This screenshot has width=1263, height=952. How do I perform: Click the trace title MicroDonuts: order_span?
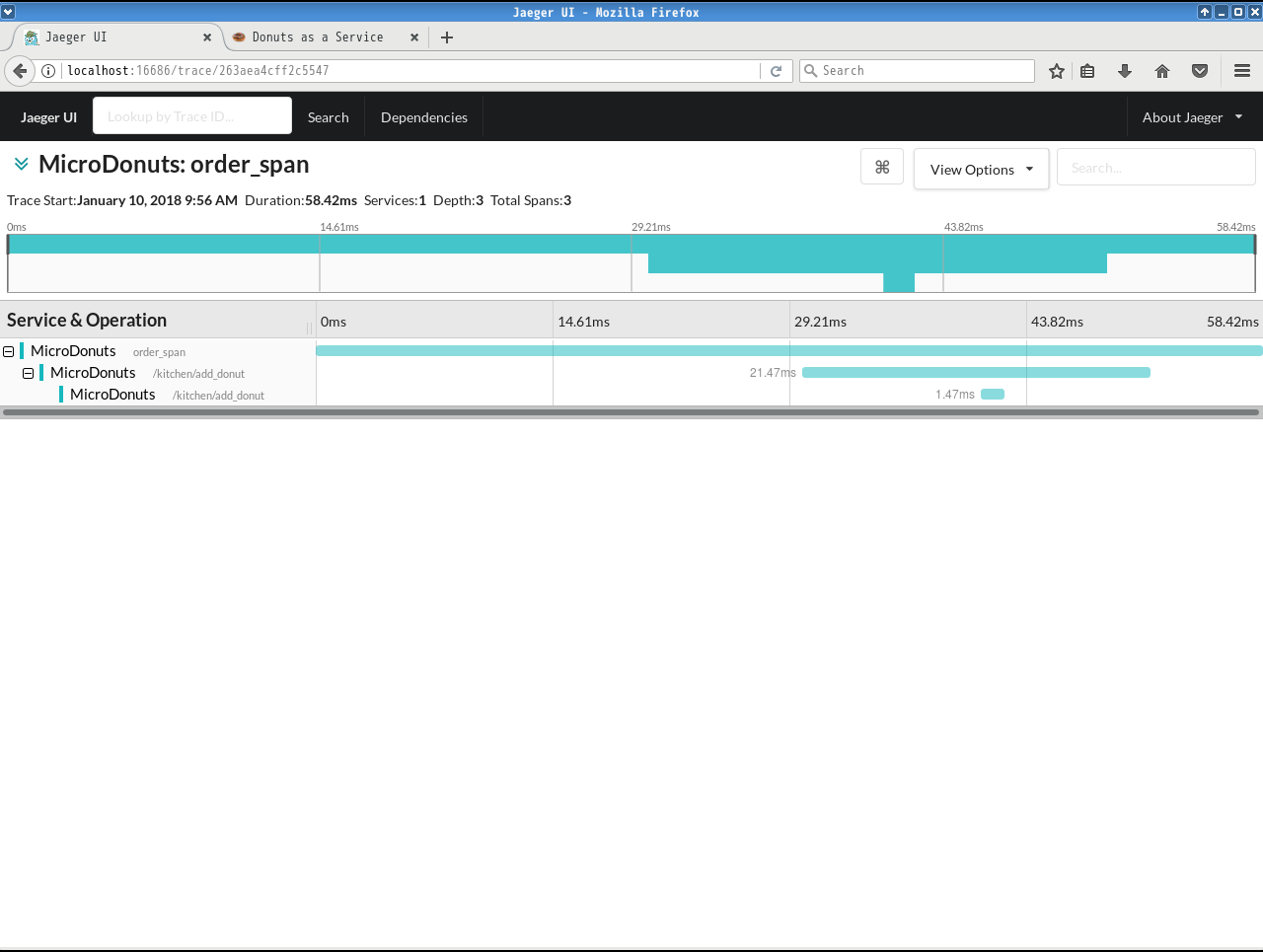(x=174, y=164)
